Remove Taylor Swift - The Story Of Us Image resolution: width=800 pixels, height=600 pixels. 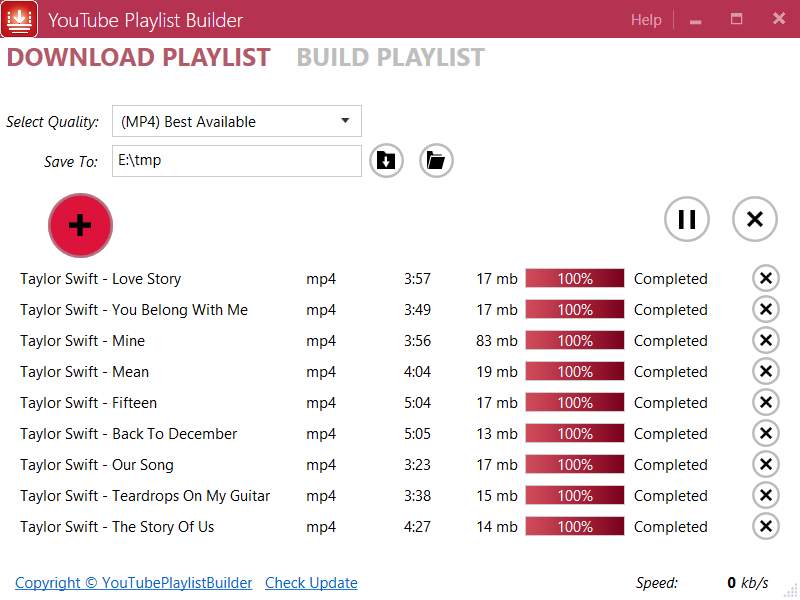765,527
